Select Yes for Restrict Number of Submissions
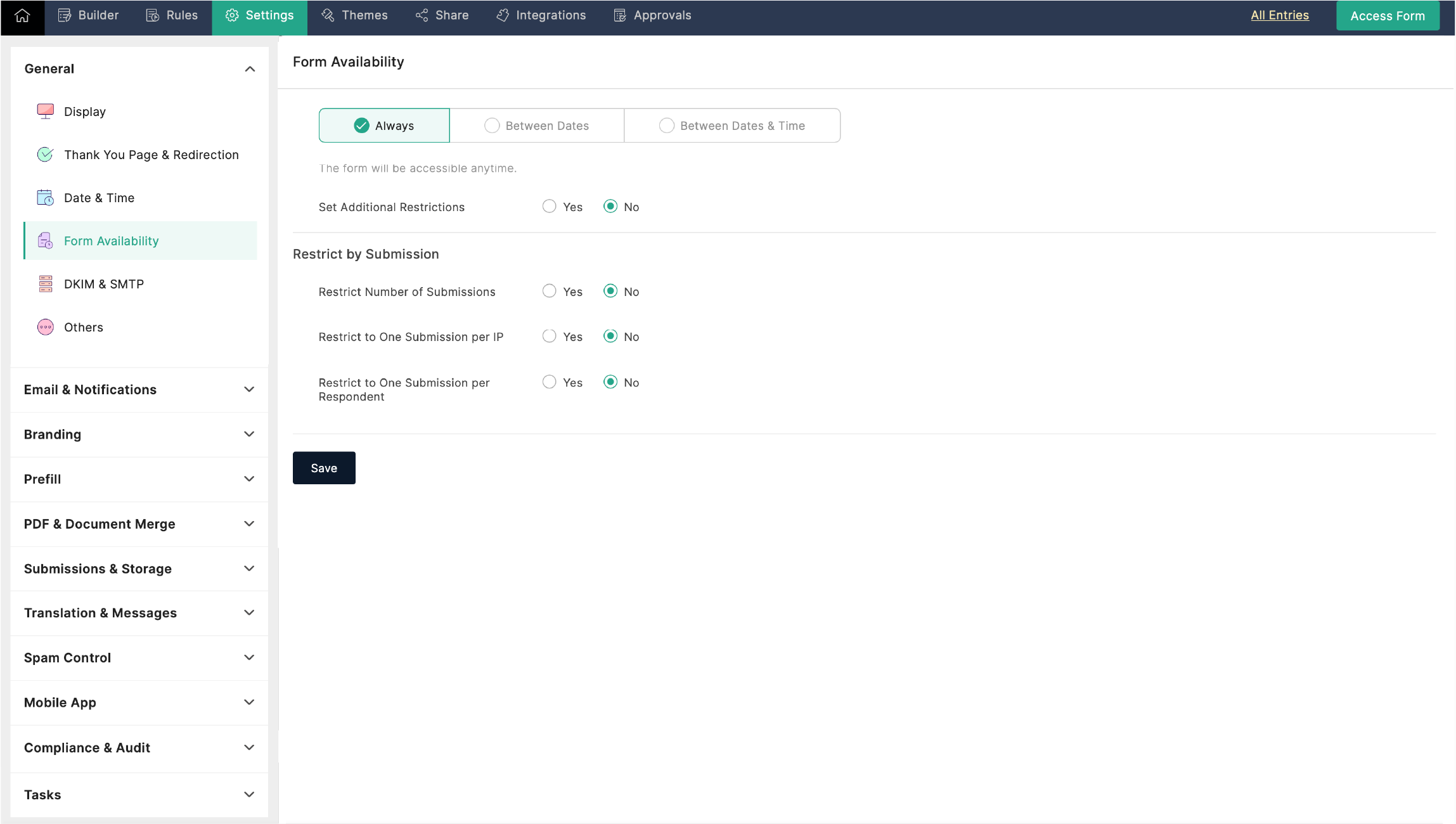Screen dimensions: 1456x824 (549, 291)
